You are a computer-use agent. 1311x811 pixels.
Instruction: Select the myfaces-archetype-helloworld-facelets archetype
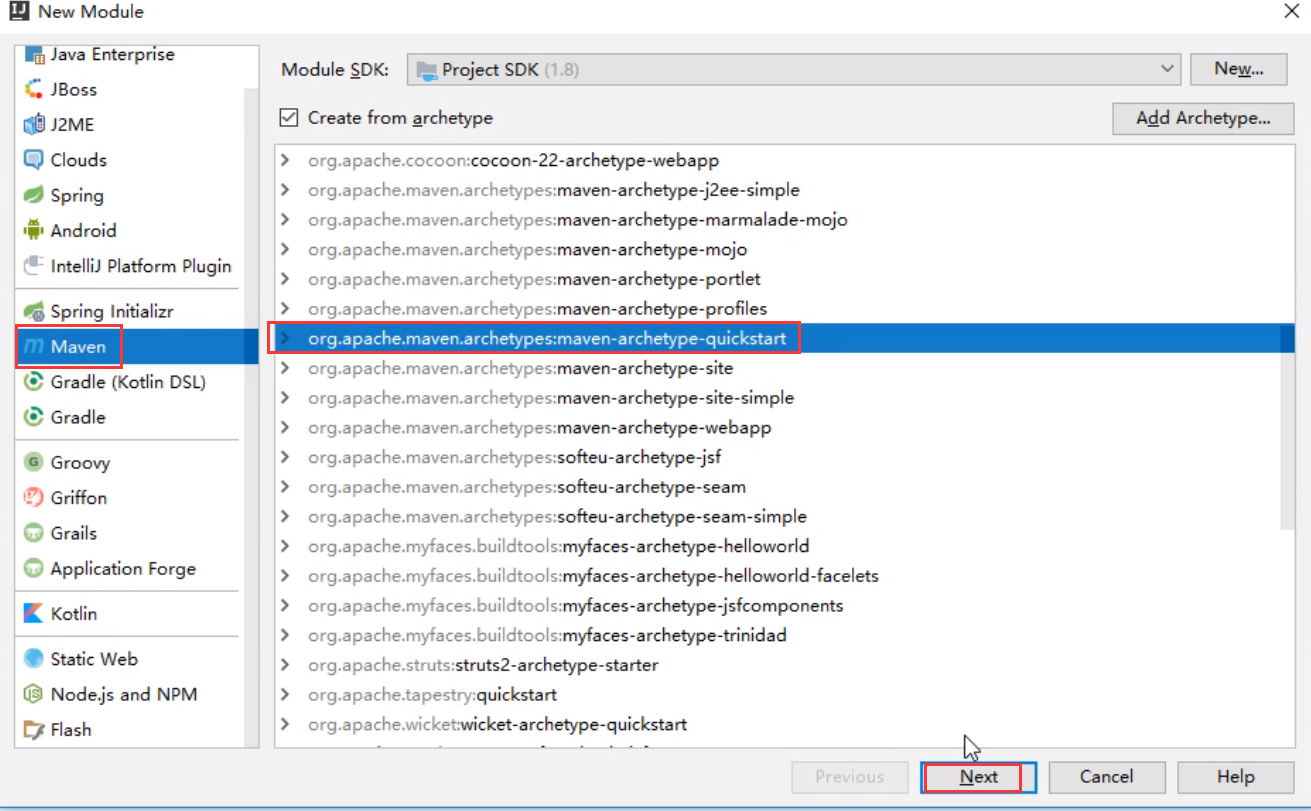[593, 576]
